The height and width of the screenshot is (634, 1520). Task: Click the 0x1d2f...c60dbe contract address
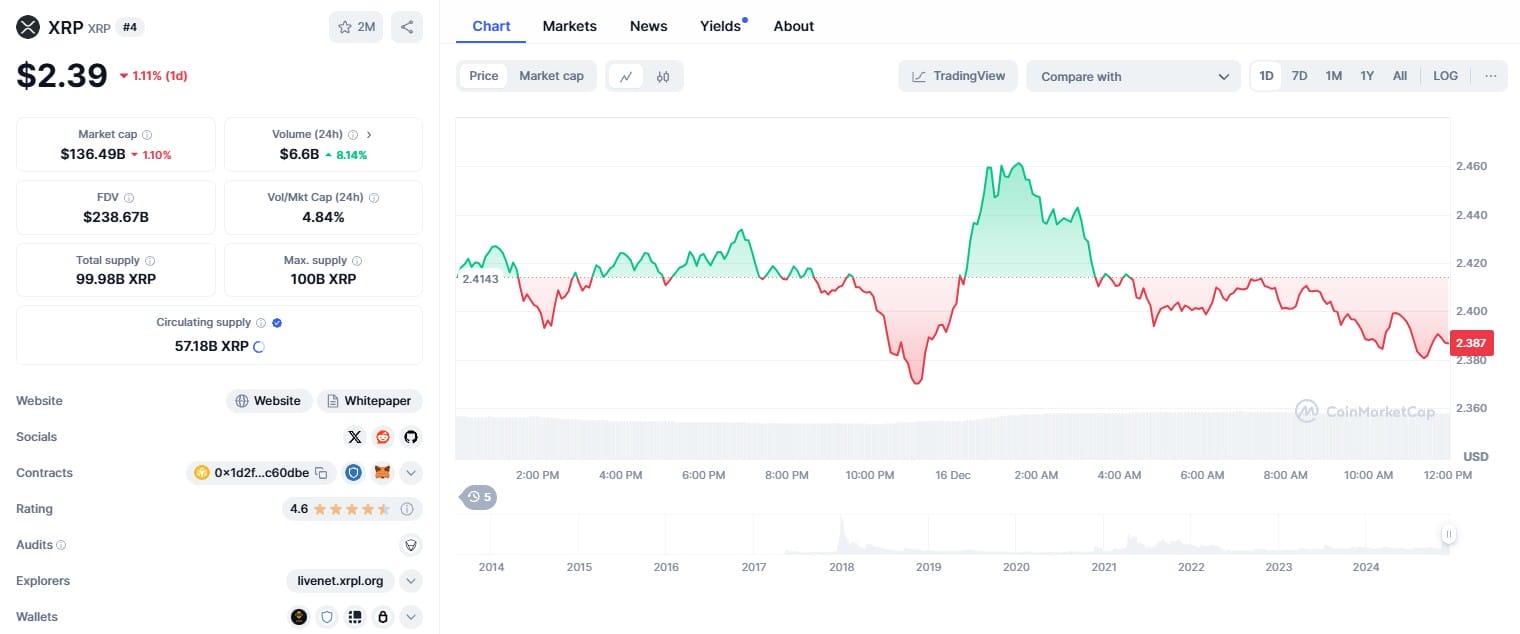(262, 473)
